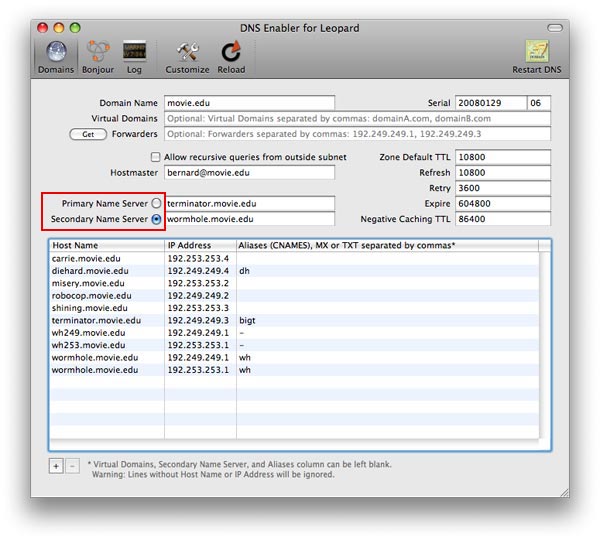Remove selected host with minus button
The image size is (600, 540).
pyautogui.click(x=70, y=465)
